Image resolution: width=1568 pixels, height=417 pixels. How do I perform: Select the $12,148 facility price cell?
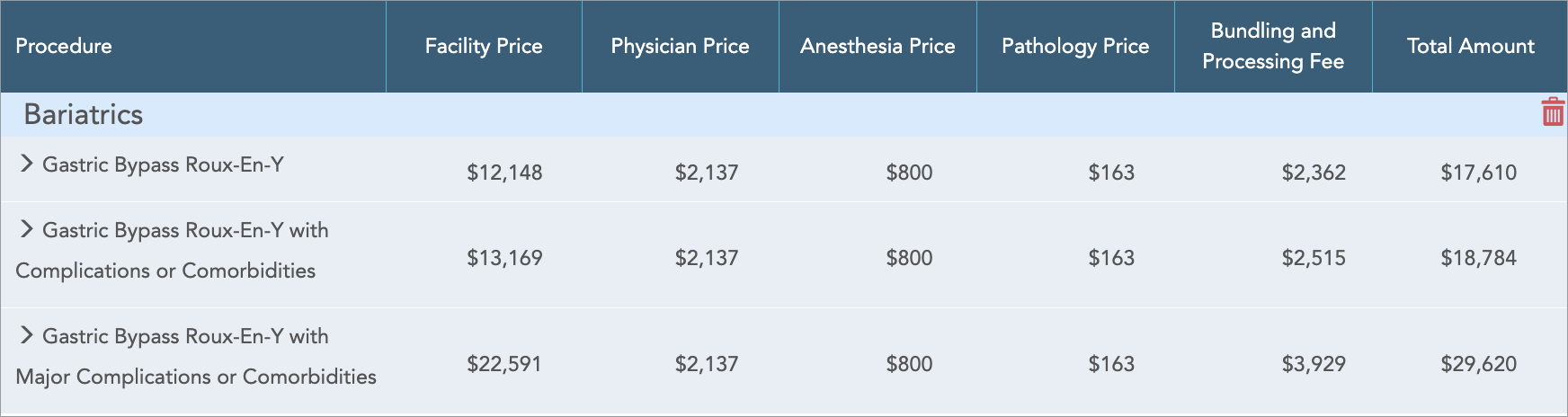(x=504, y=173)
